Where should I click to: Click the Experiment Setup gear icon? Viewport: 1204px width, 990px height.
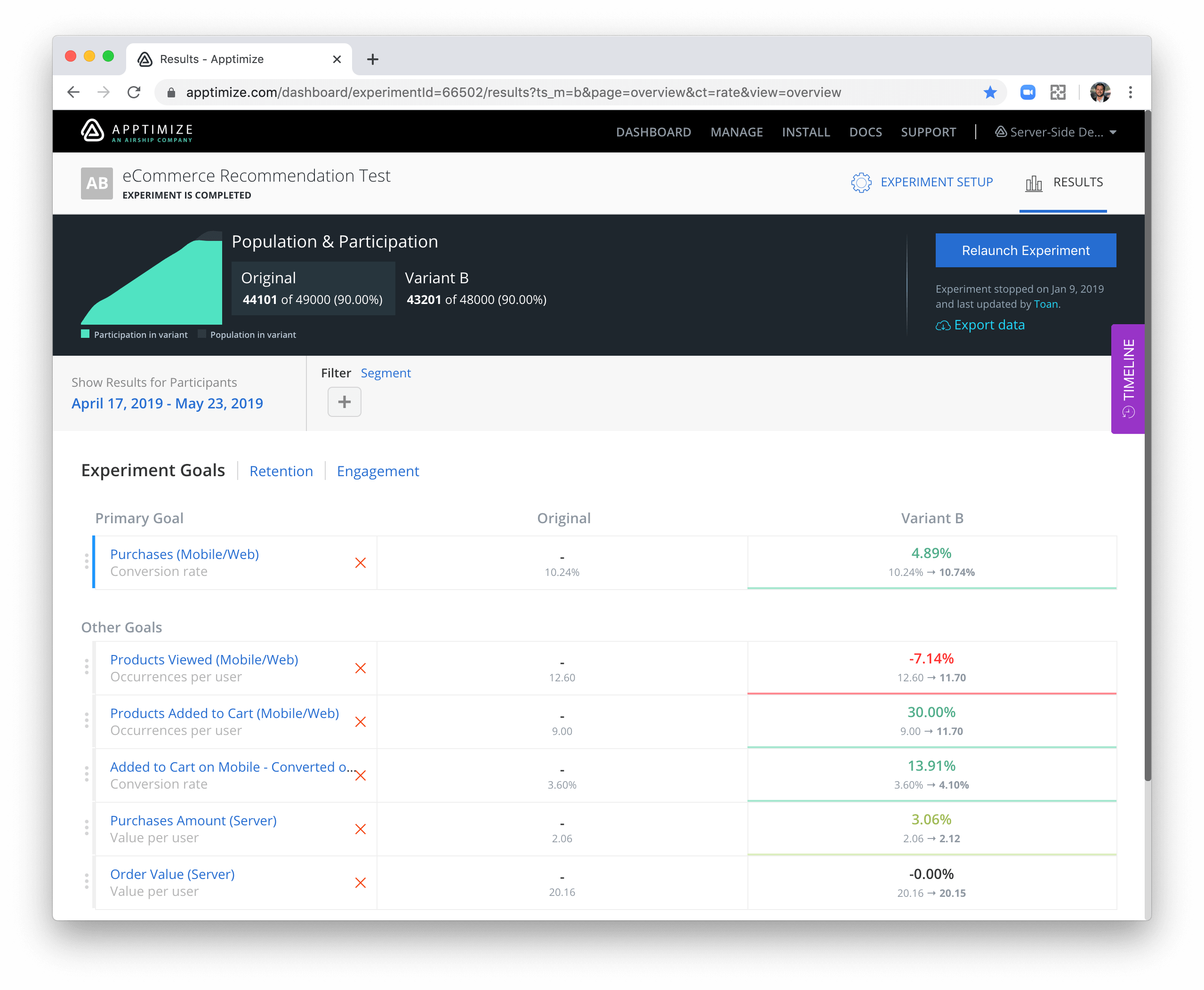click(x=861, y=183)
